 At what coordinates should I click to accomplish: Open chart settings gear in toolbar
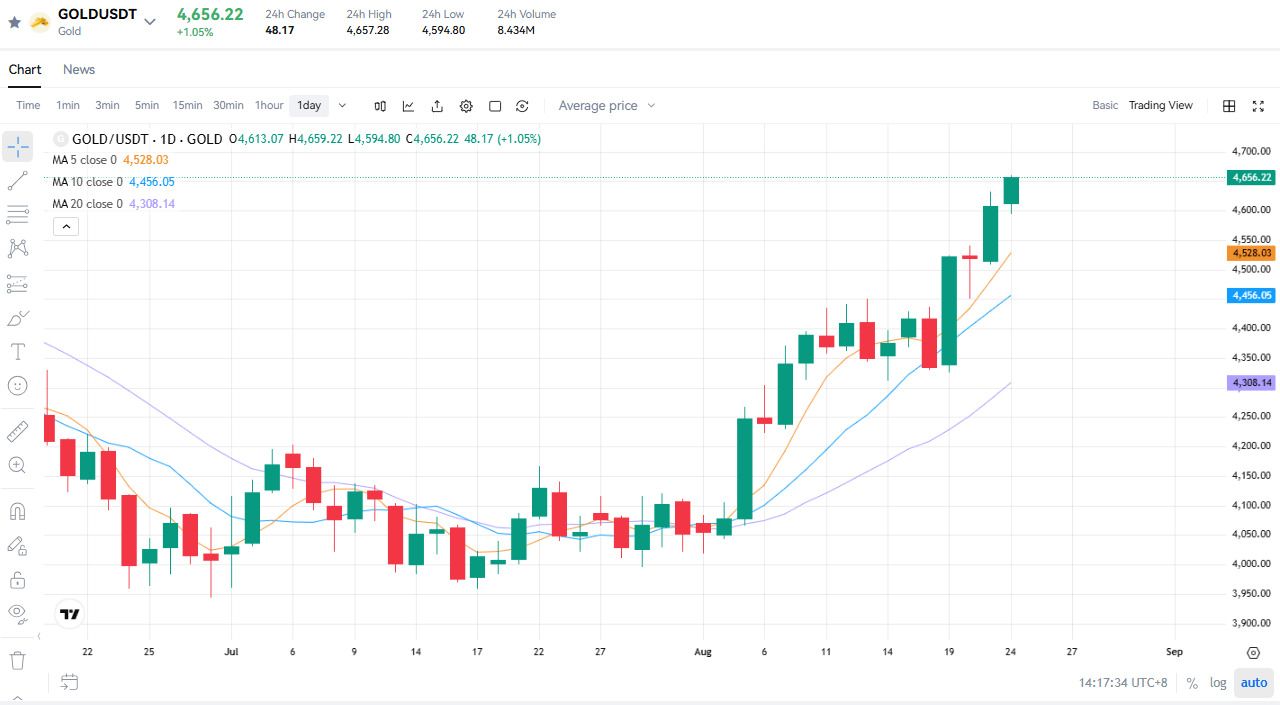[466, 106]
